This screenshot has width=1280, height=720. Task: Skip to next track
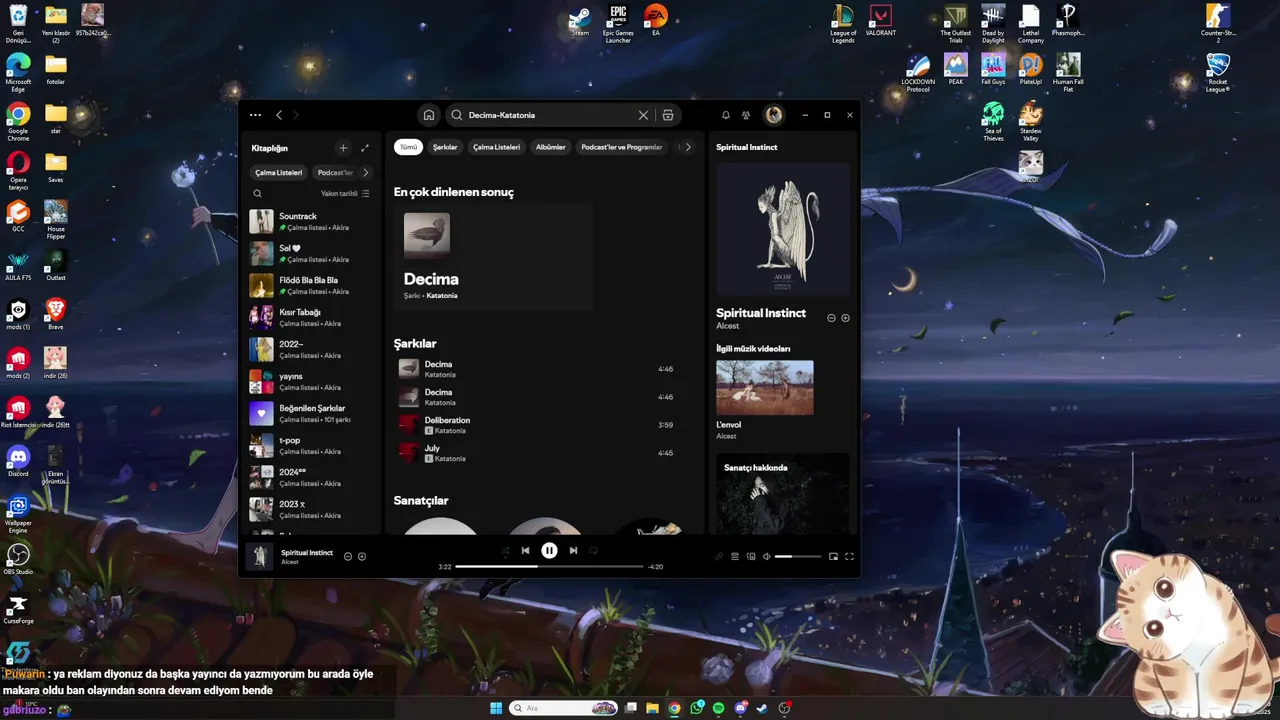click(573, 550)
